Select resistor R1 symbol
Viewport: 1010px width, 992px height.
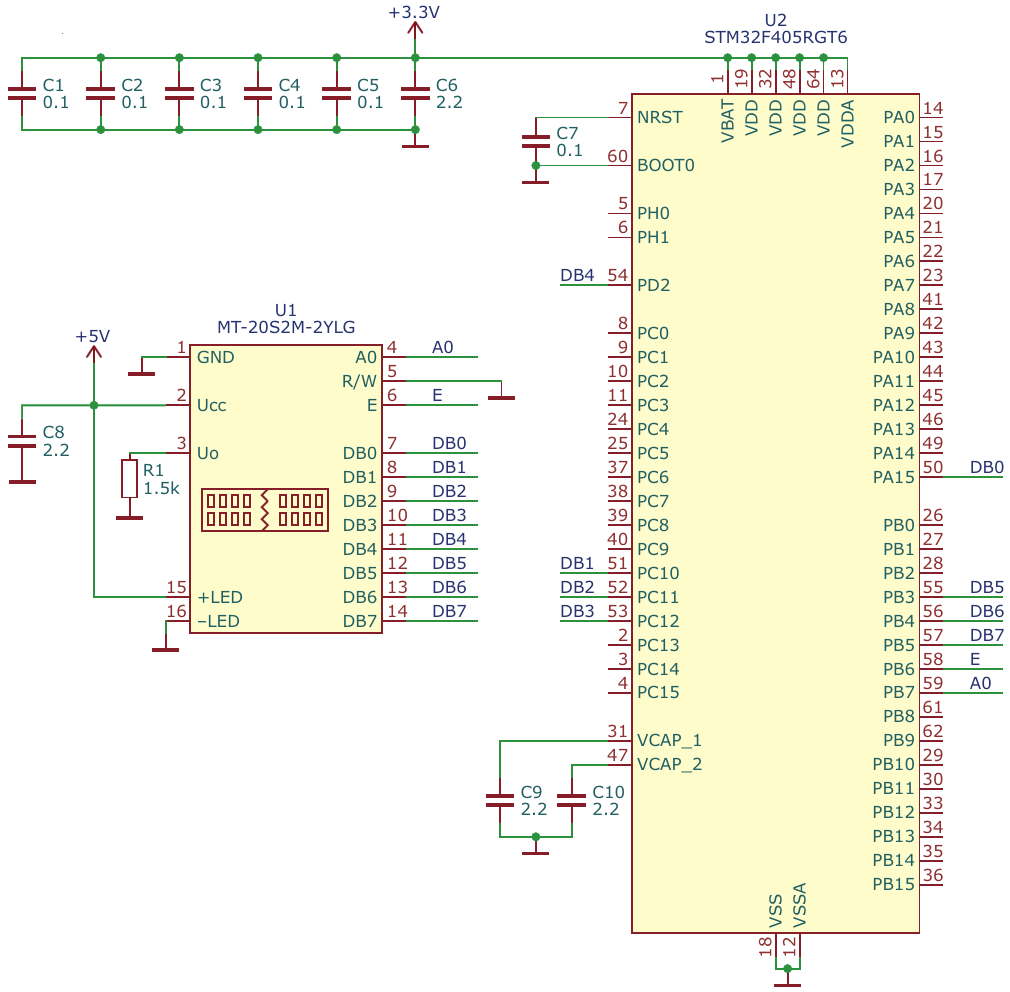click(129, 479)
